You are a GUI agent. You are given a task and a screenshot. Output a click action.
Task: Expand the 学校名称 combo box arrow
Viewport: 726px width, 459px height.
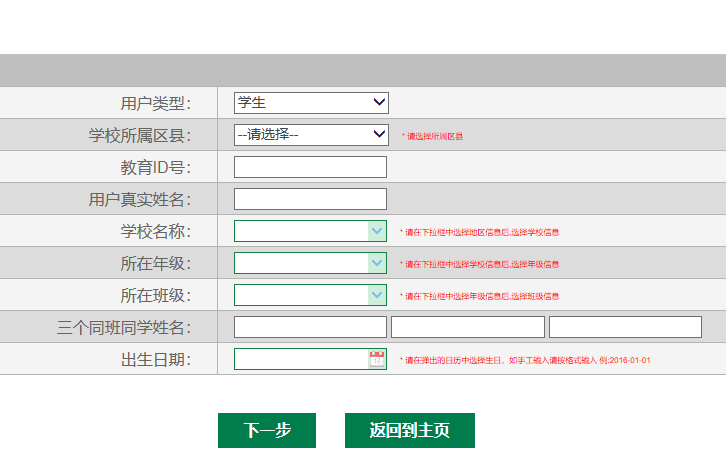point(377,231)
